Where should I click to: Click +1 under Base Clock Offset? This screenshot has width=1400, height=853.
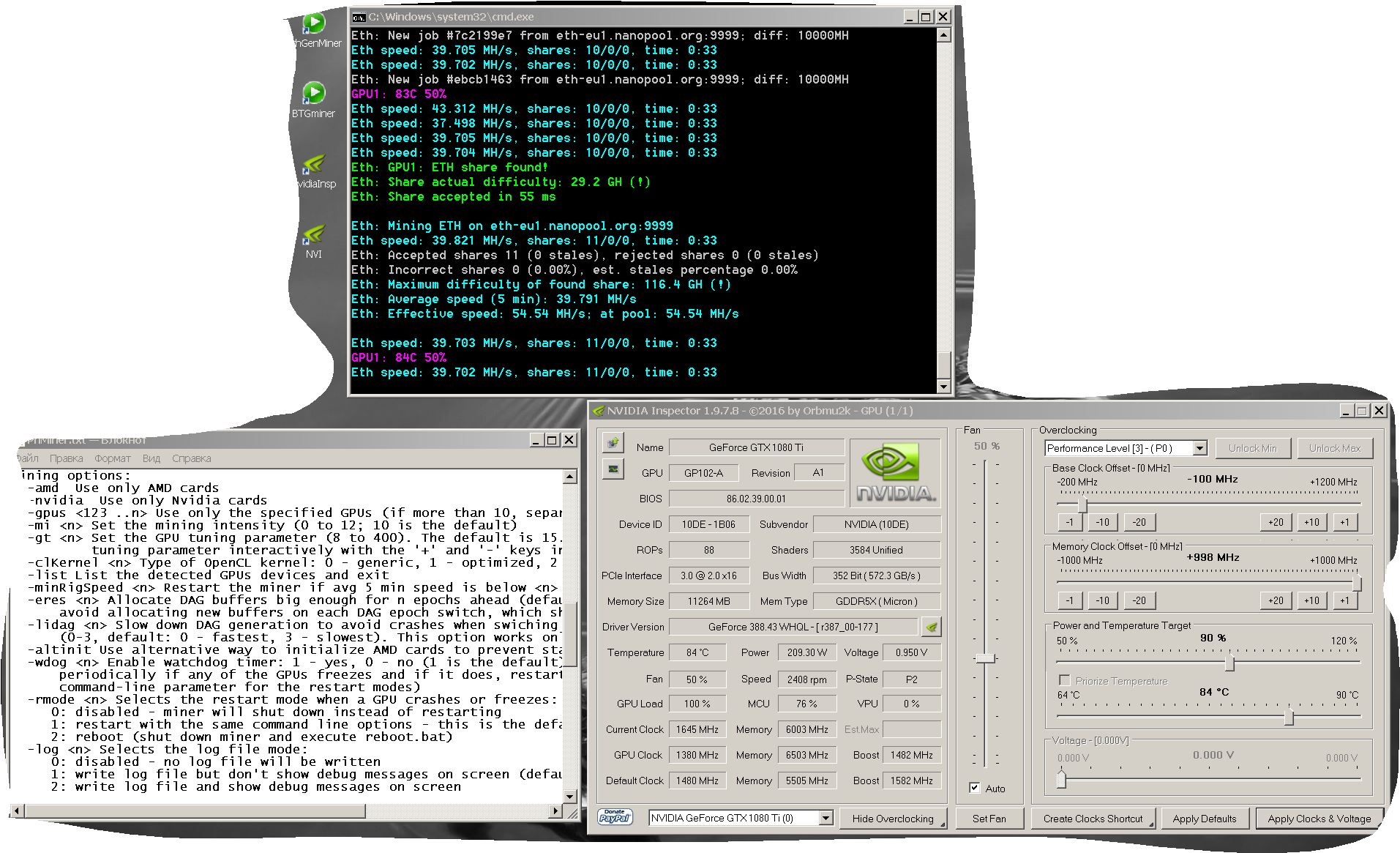[x=1344, y=522]
